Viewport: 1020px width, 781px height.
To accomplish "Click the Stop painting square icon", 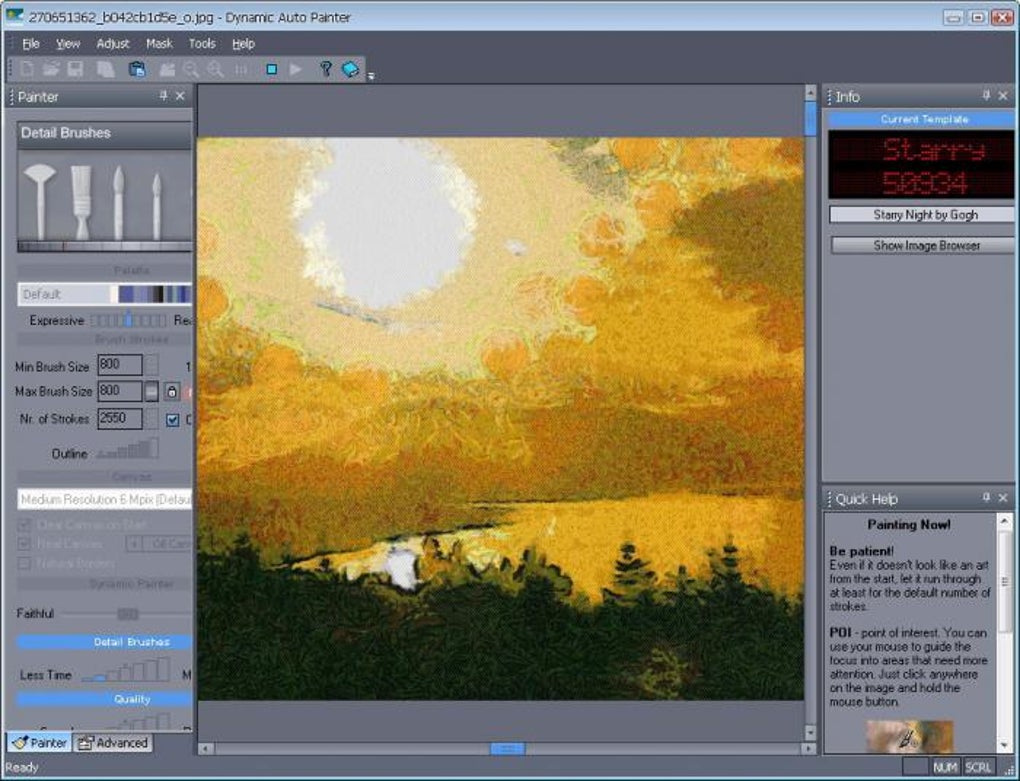I will coord(271,69).
